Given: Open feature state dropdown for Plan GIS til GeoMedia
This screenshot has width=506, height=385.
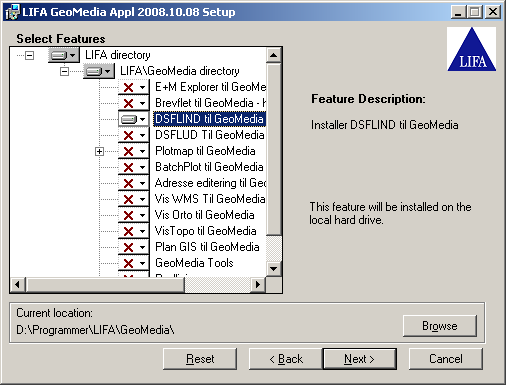Looking at the screenshot, I should 134,247.
